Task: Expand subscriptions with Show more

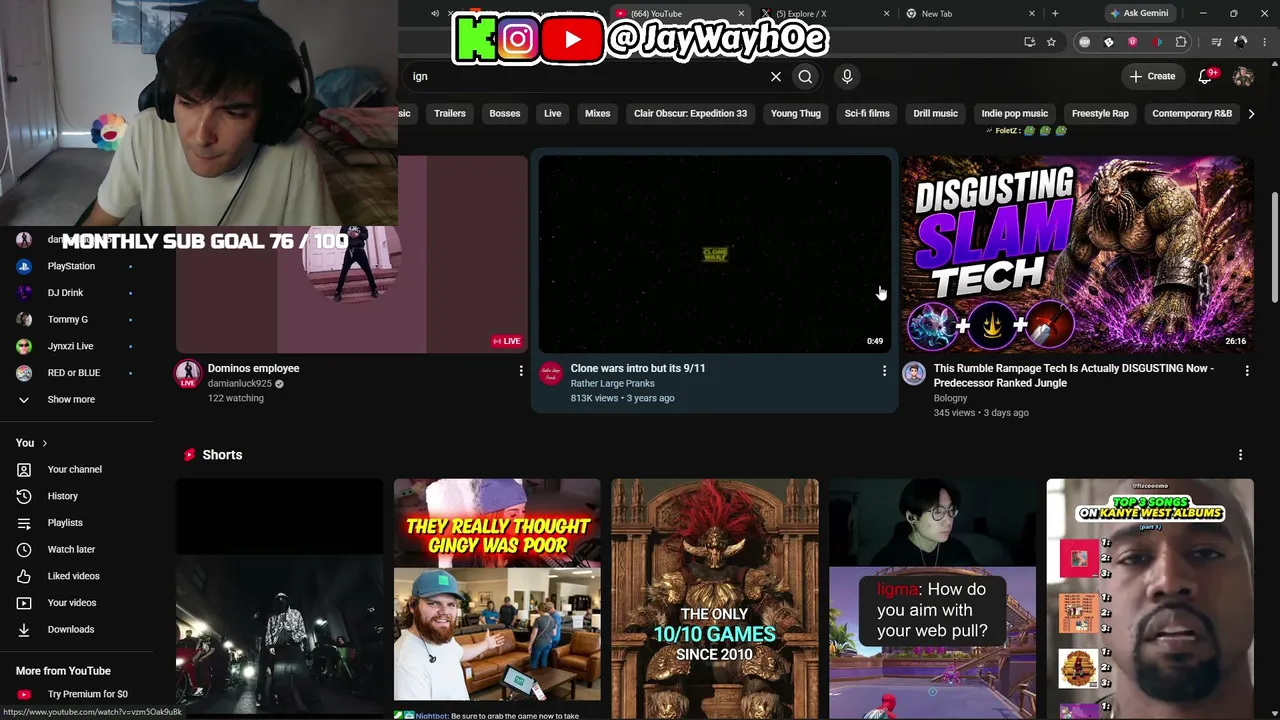Action: tap(71, 400)
